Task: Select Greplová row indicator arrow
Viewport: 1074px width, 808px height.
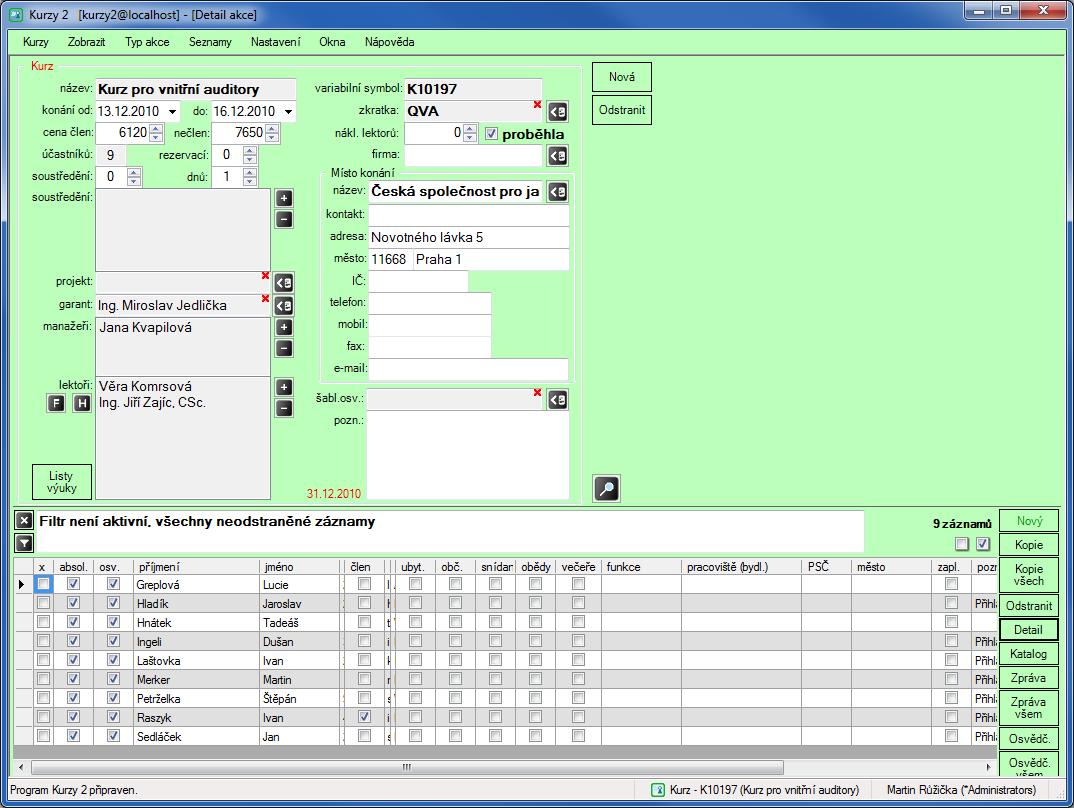Action: (x=21, y=584)
